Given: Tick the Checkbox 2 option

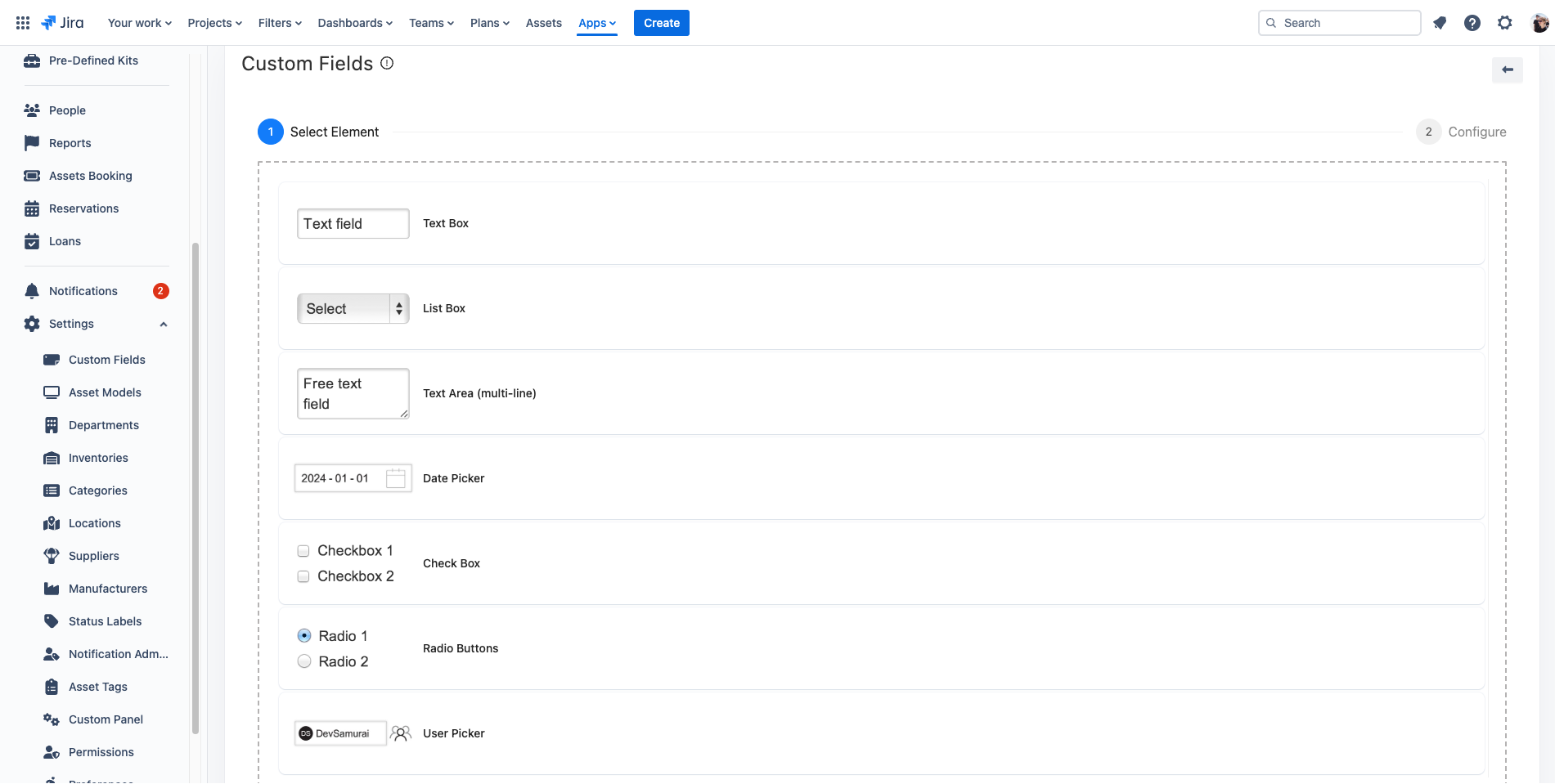Looking at the screenshot, I should pyautogui.click(x=303, y=576).
